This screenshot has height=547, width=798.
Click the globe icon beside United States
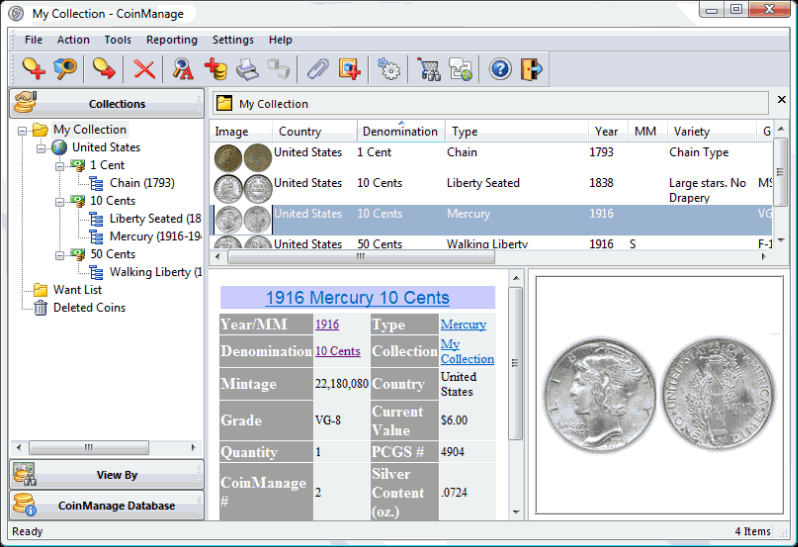[x=59, y=148]
